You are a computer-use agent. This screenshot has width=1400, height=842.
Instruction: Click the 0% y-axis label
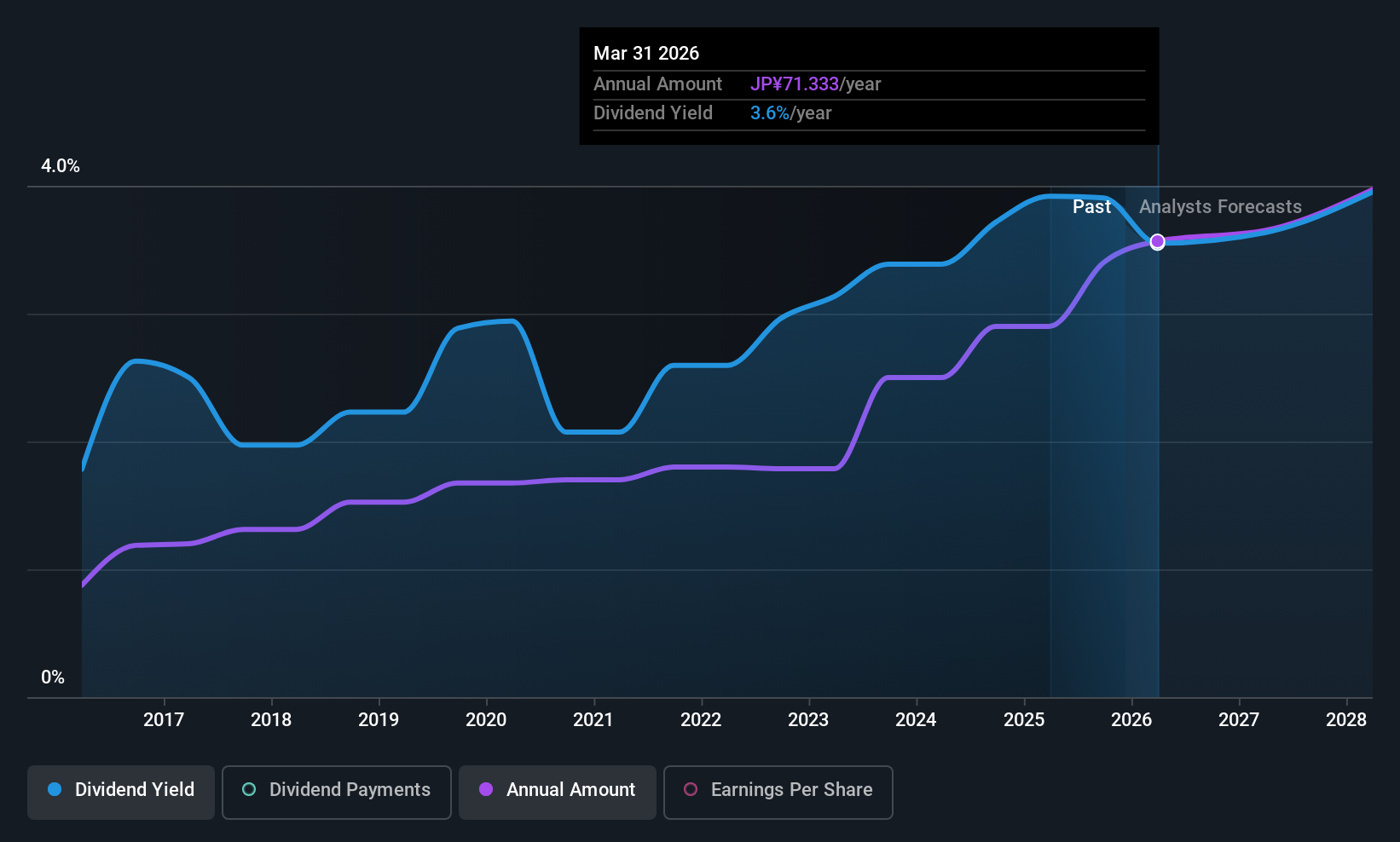[53, 678]
